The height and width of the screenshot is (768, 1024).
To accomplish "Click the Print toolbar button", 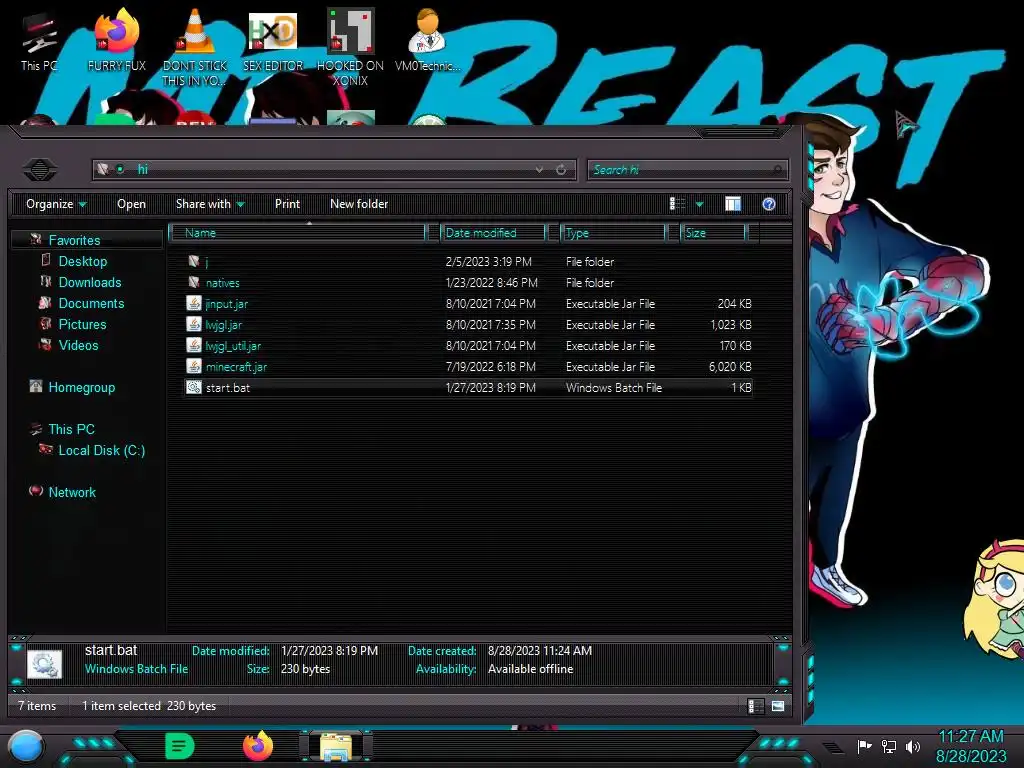I will point(287,204).
